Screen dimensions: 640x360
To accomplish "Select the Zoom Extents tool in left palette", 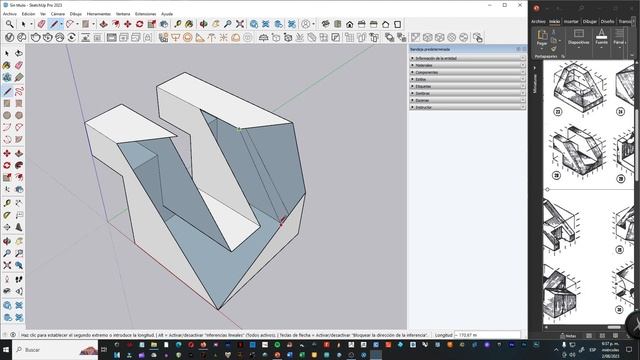I will coord(7,265).
